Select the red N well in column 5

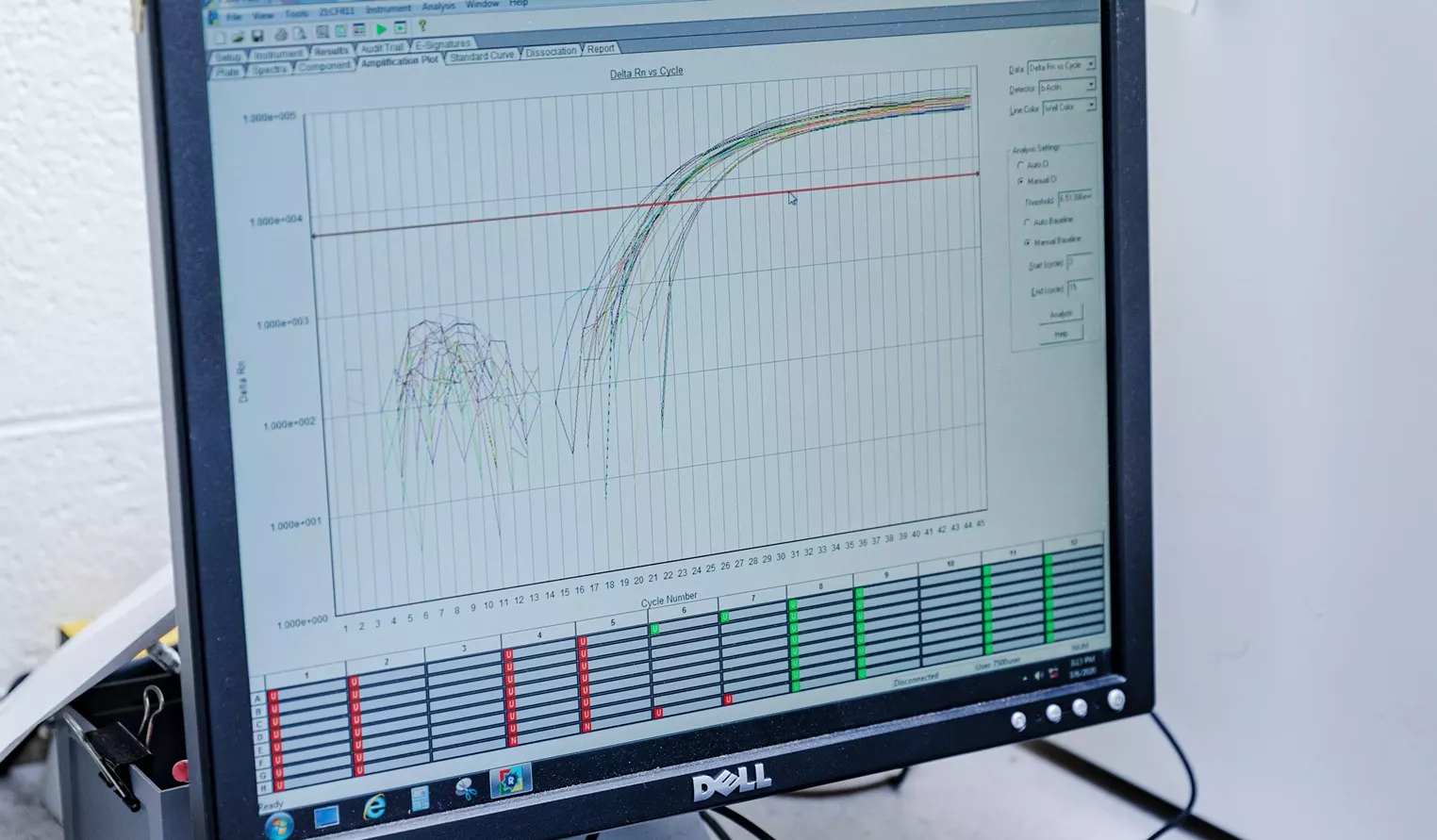(x=586, y=727)
